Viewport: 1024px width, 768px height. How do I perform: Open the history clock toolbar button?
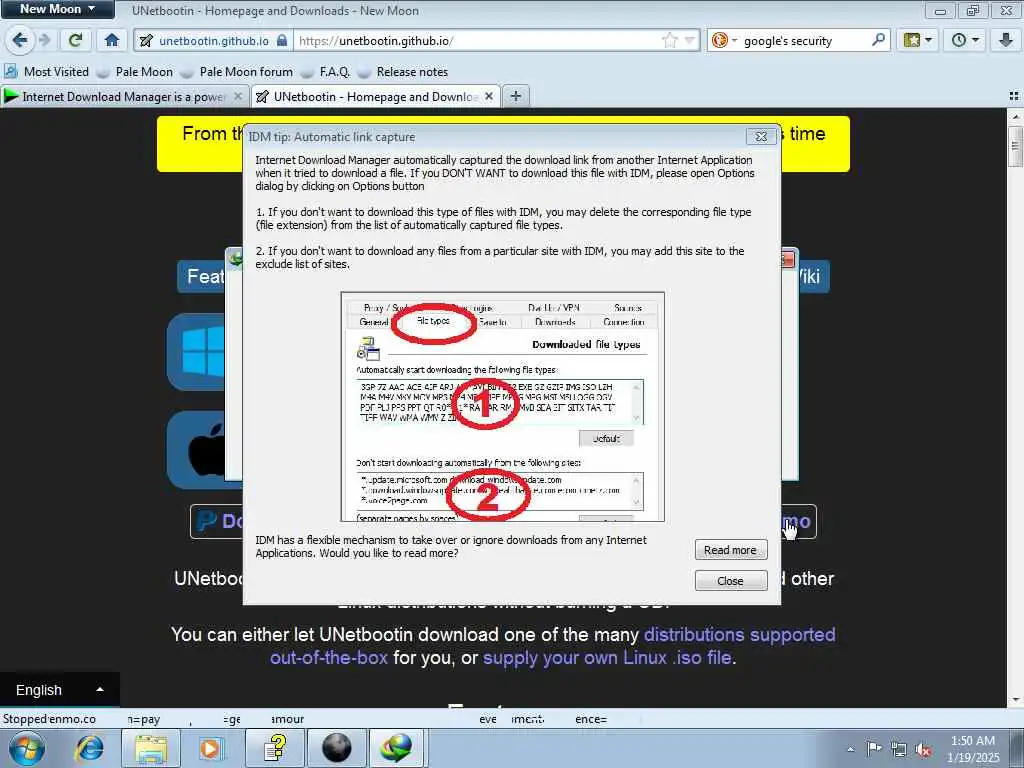coord(965,40)
